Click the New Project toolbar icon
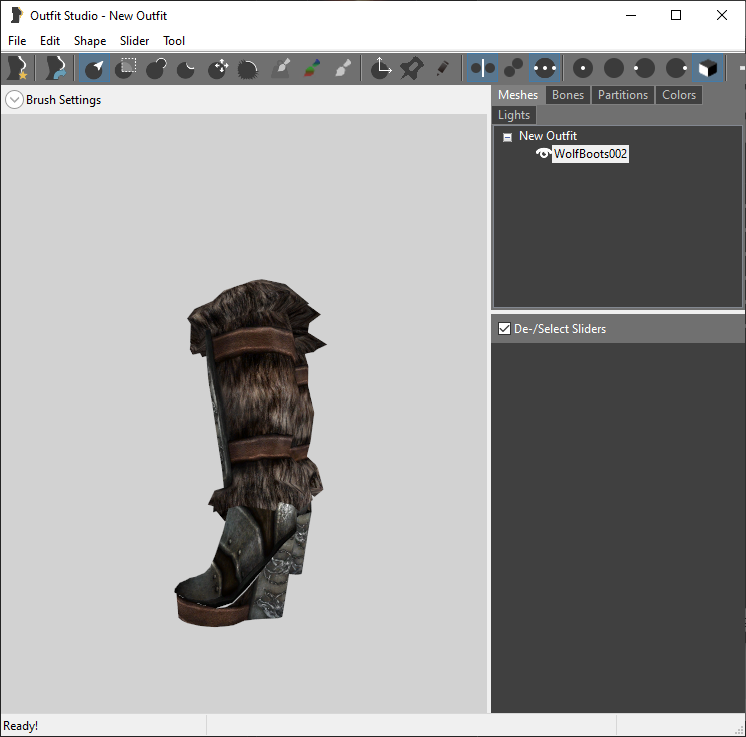This screenshot has width=746, height=737. [18, 68]
